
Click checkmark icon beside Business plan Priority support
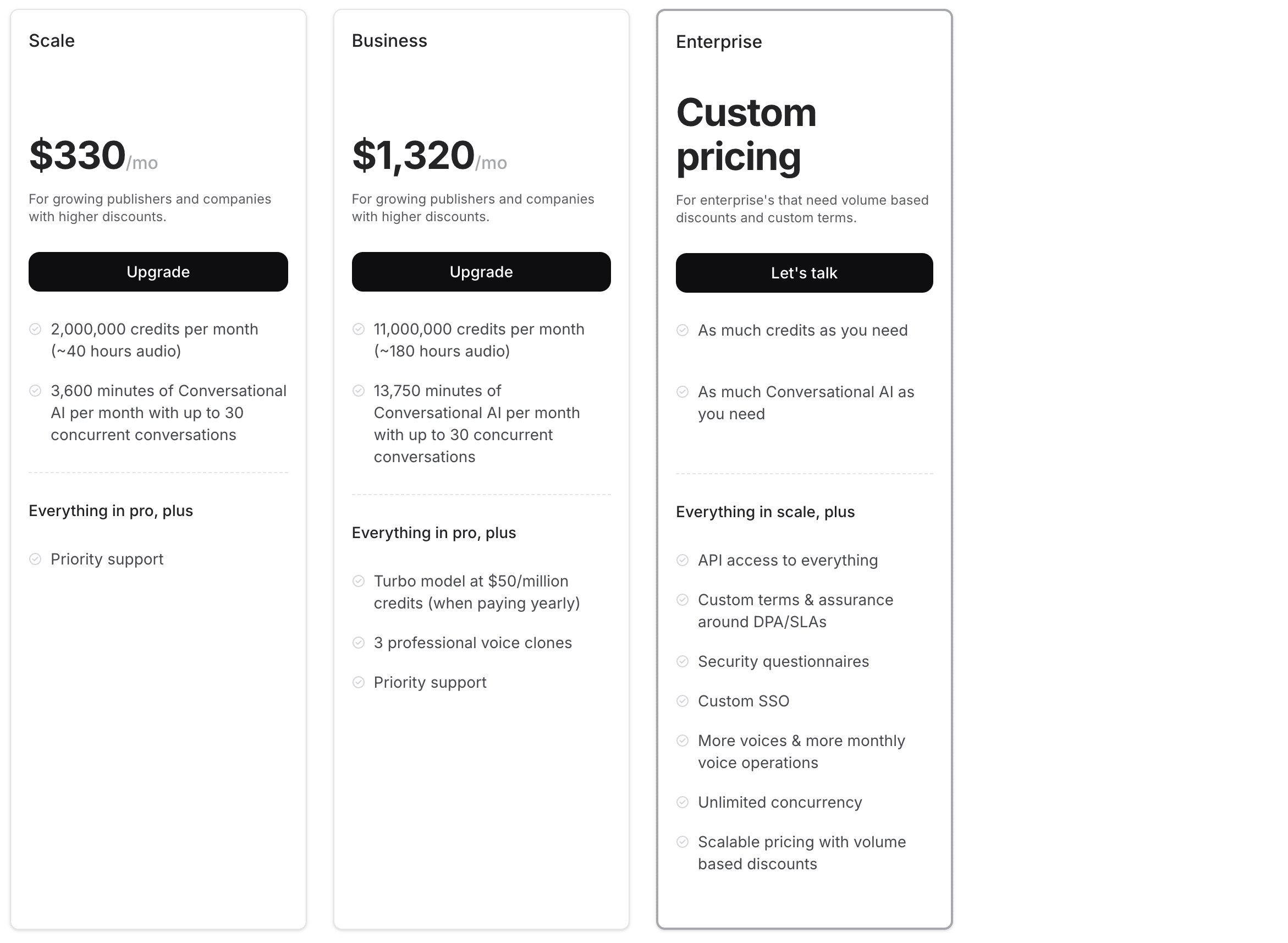pos(359,683)
